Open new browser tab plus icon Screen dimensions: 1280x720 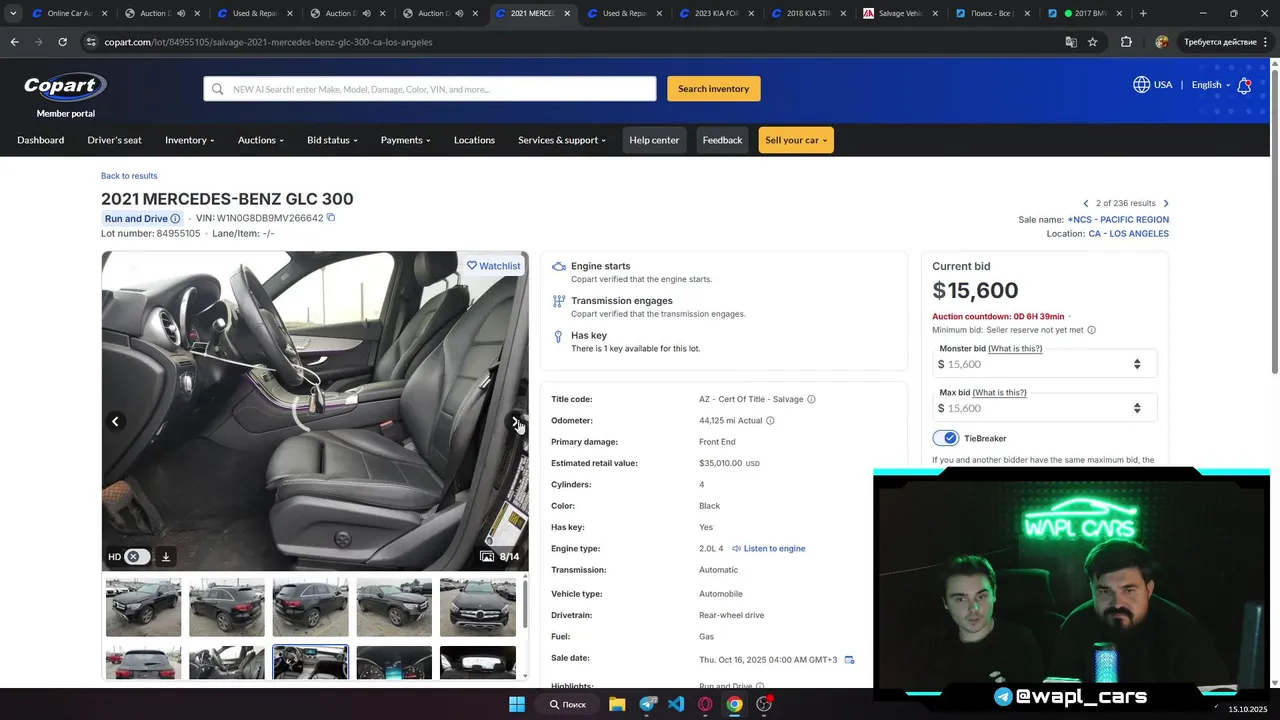pyautogui.click(x=1143, y=13)
